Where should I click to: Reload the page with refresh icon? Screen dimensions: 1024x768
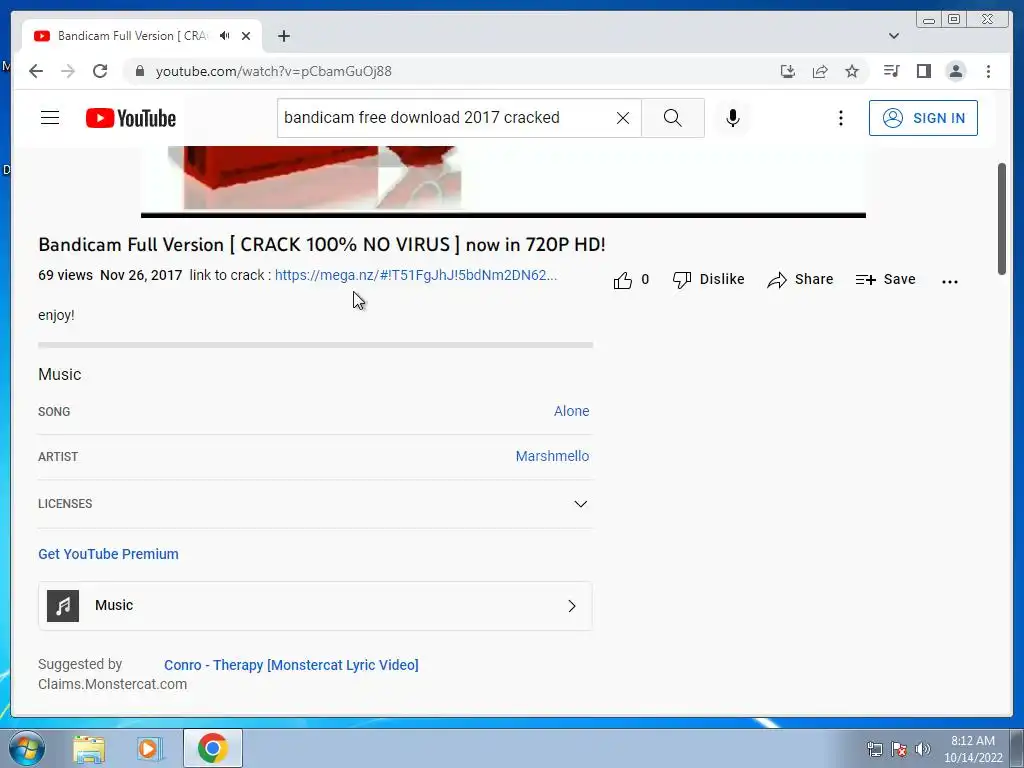(100, 71)
